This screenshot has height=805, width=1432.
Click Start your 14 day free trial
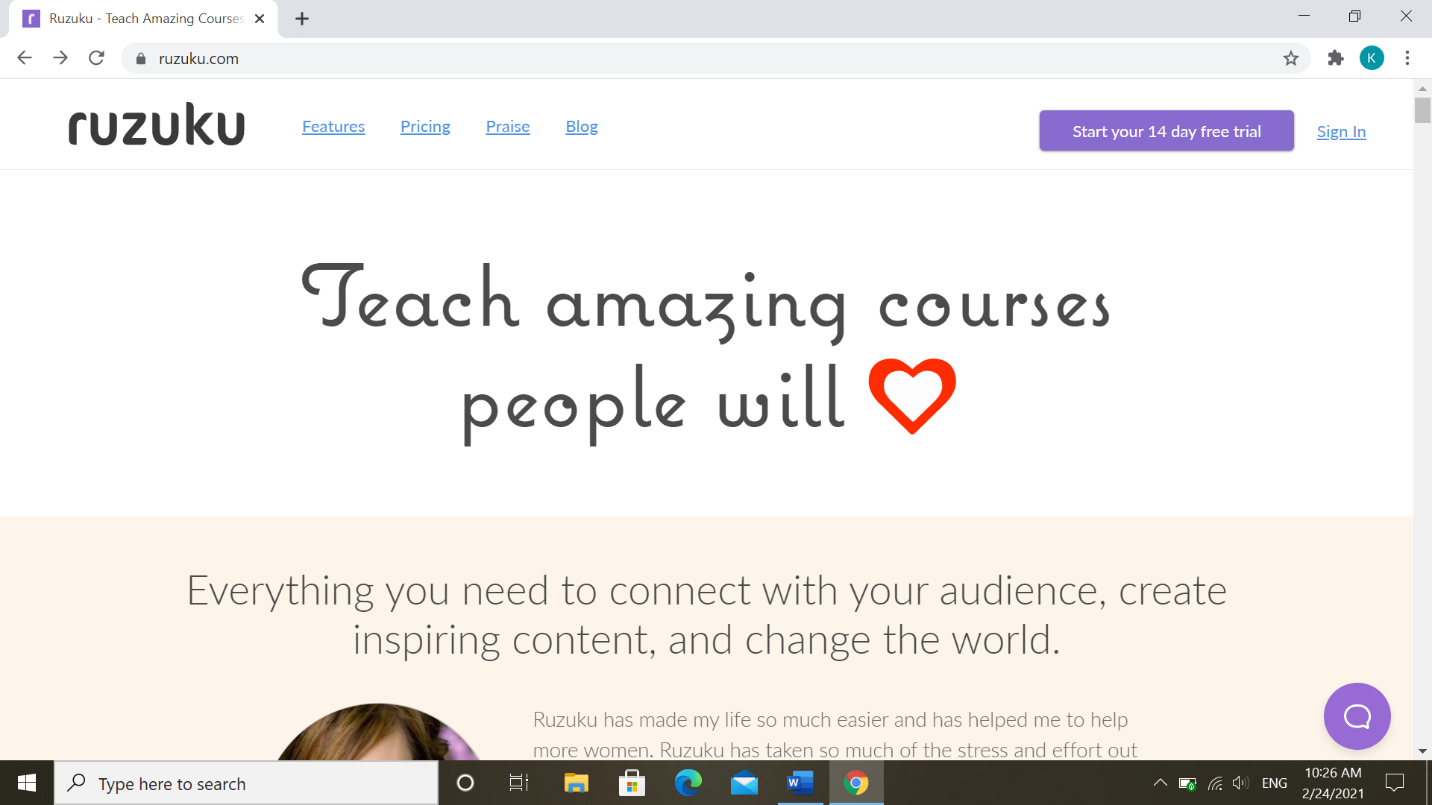coord(1166,131)
